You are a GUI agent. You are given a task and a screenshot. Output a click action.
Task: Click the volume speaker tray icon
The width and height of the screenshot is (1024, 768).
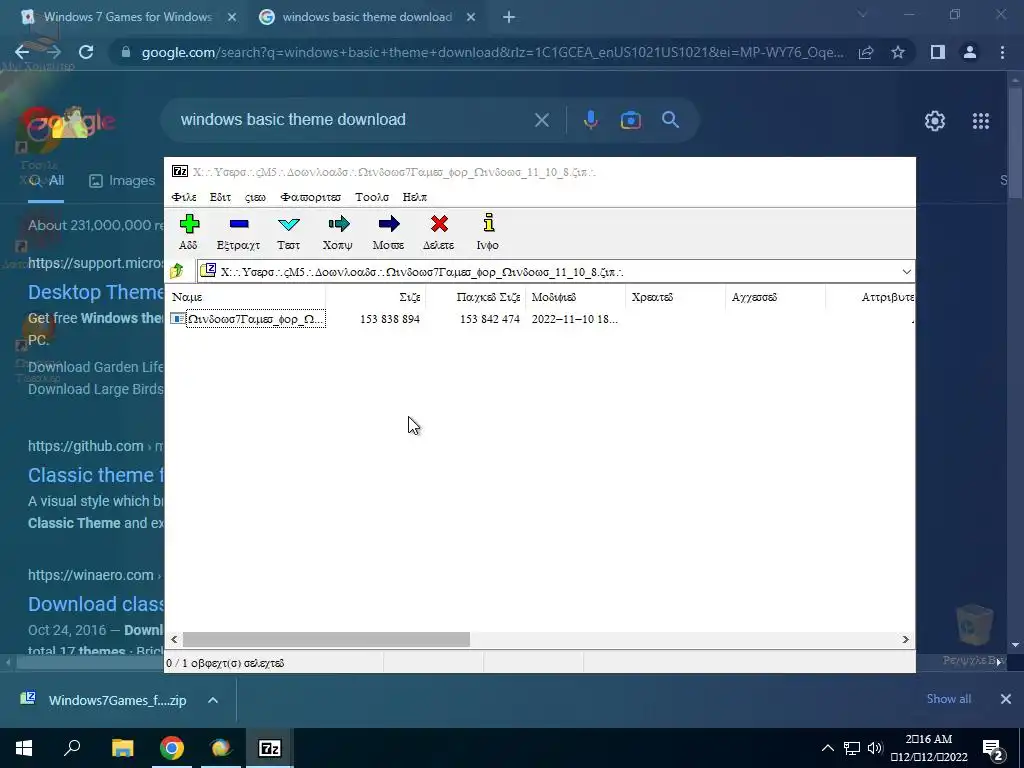coord(875,748)
